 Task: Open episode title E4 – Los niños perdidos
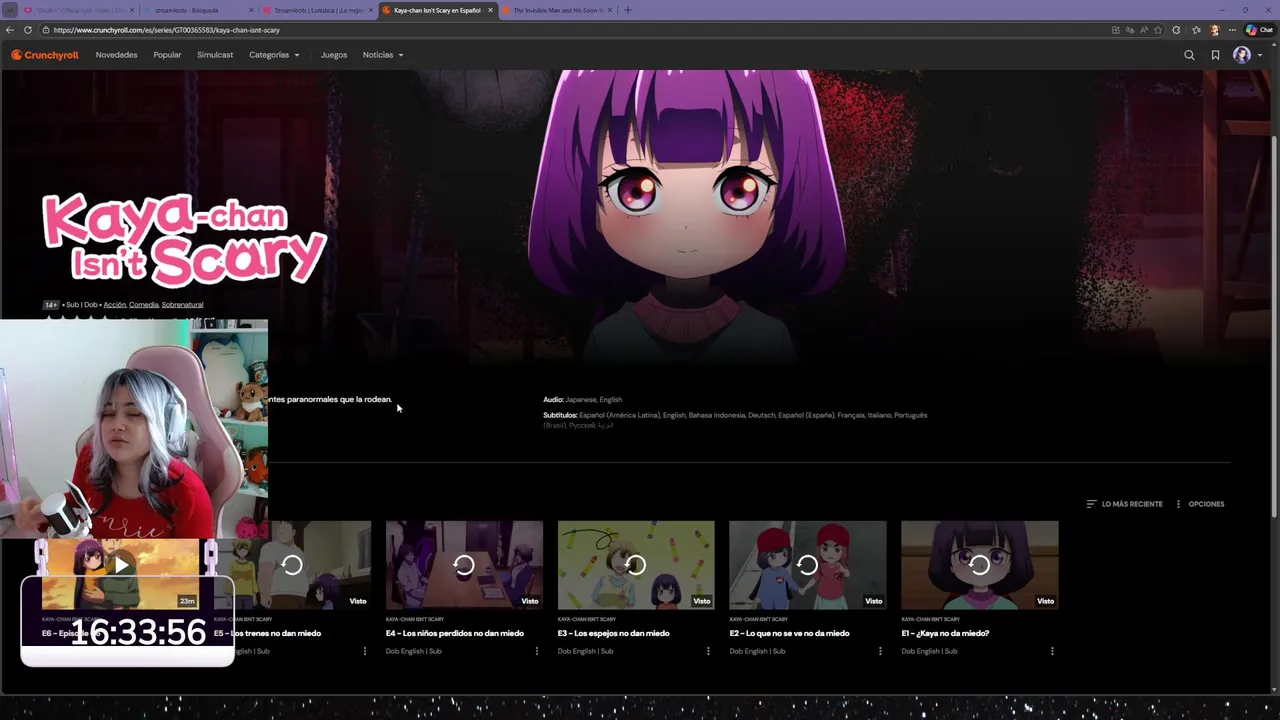point(455,633)
